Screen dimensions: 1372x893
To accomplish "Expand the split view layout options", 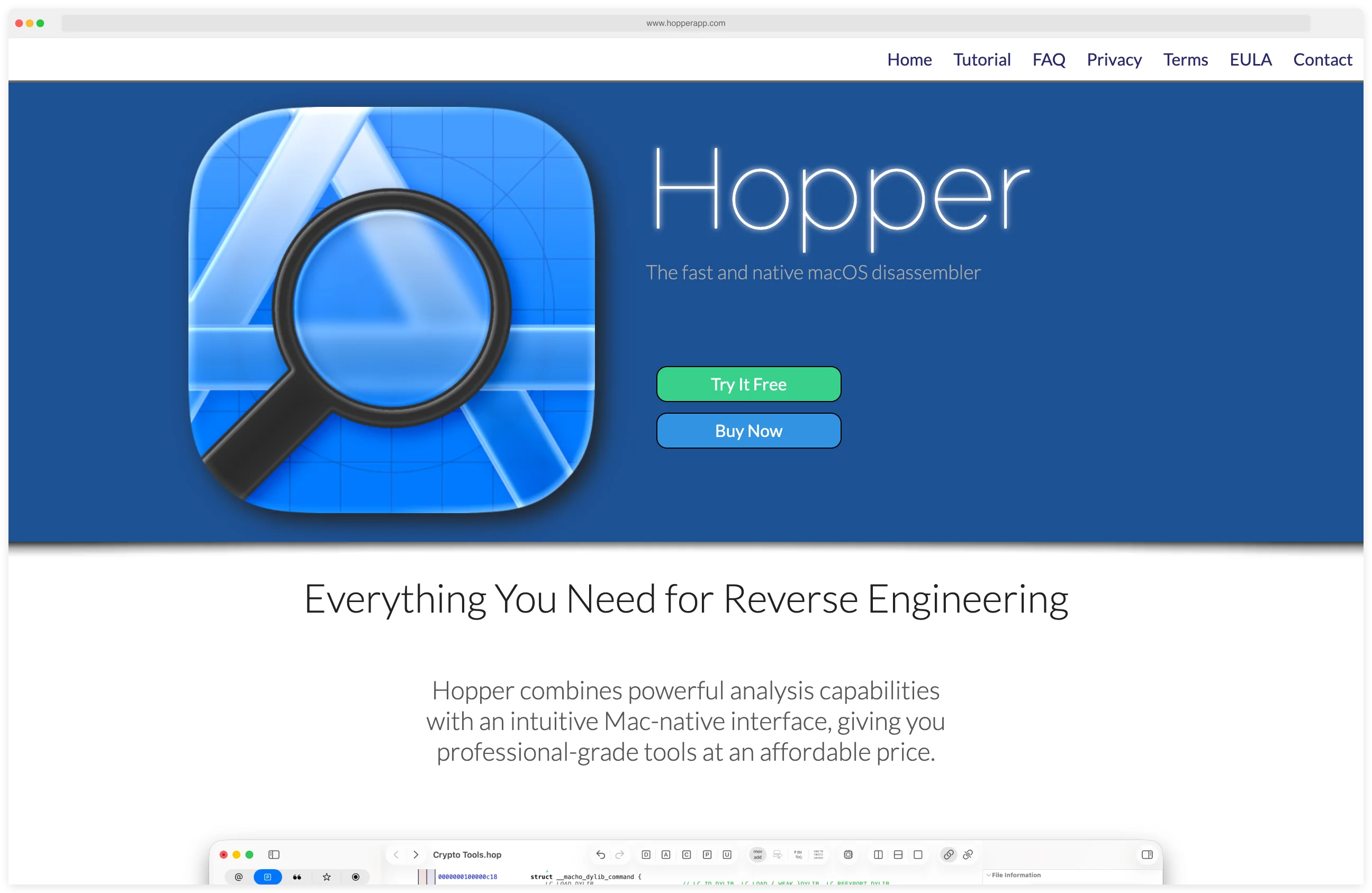I will (879, 855).
